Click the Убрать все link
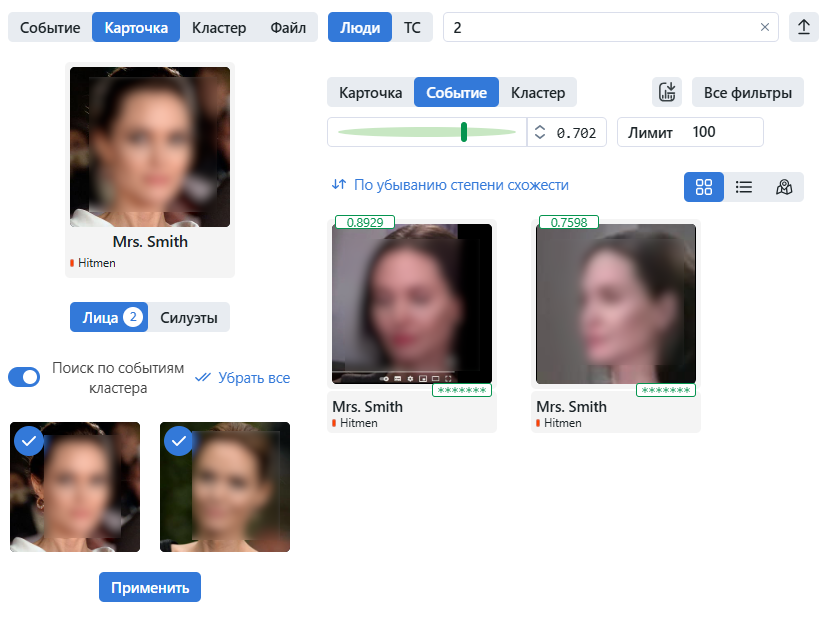Screen dimensions: 829x631 tap(254, 378)
